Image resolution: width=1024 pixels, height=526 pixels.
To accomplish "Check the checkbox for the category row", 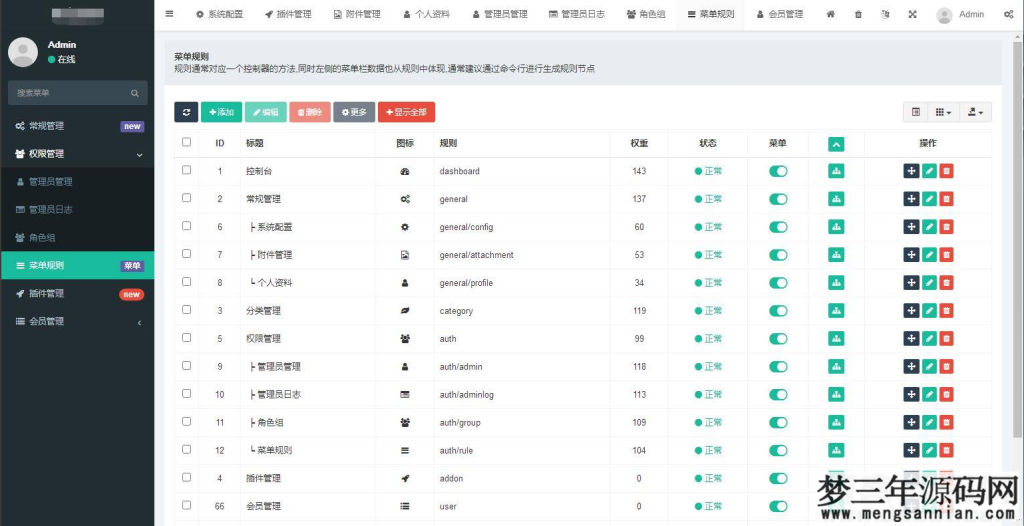I will (187, 309).
